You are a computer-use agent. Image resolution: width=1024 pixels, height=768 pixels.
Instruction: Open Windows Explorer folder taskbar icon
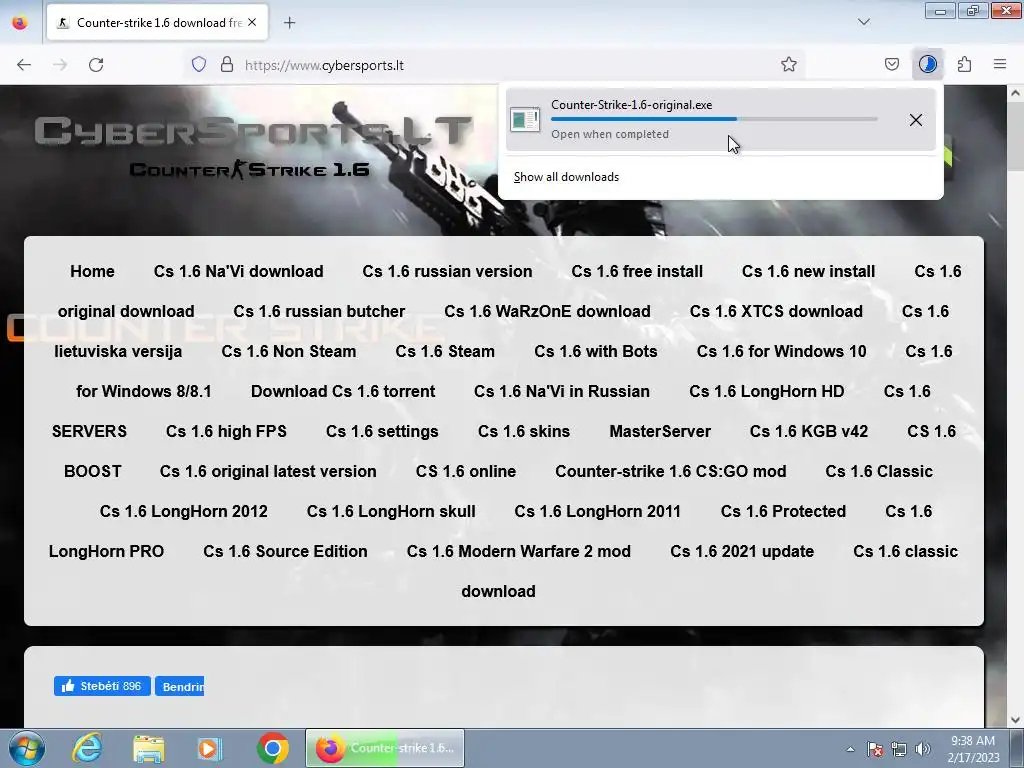pyautogui.click(x=149, y=748)
